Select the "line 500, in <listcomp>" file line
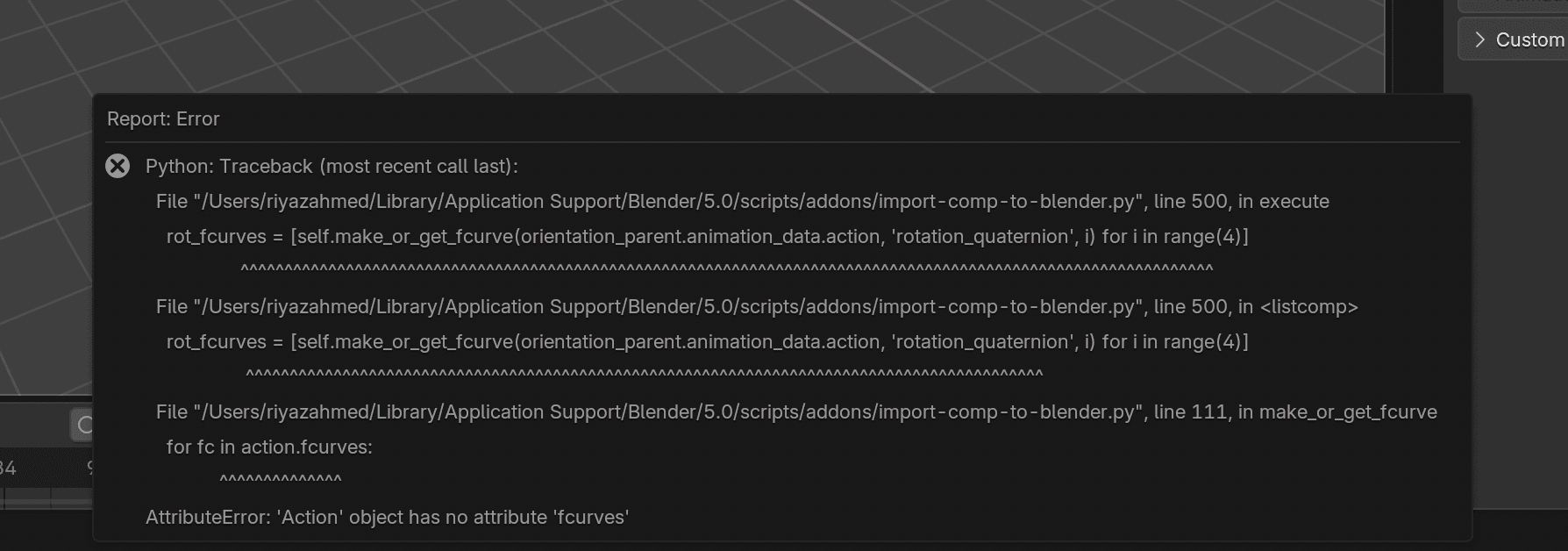1568x551 pixels. point(756,306)
